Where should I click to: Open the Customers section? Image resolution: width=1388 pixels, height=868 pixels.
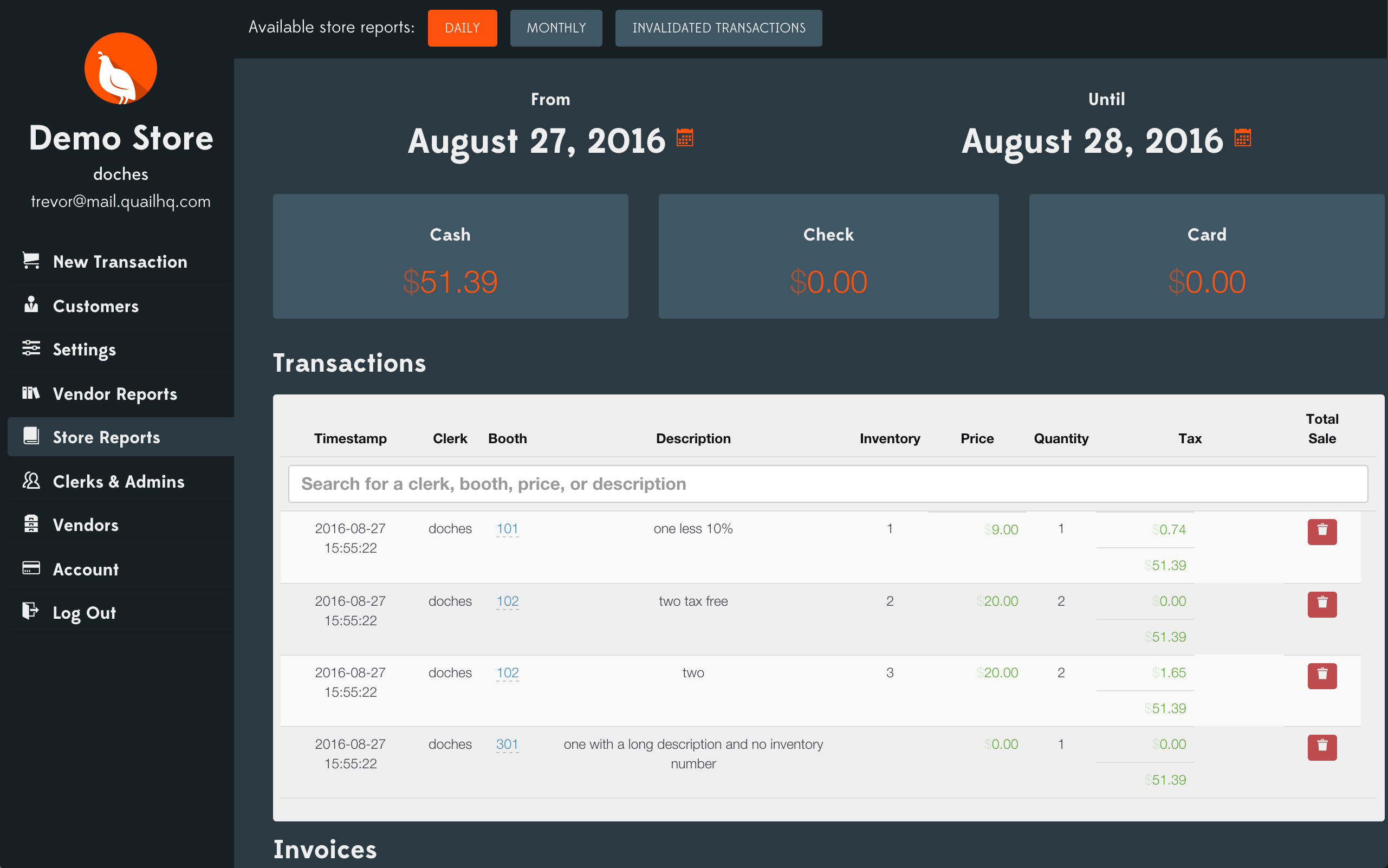[95, 306]
